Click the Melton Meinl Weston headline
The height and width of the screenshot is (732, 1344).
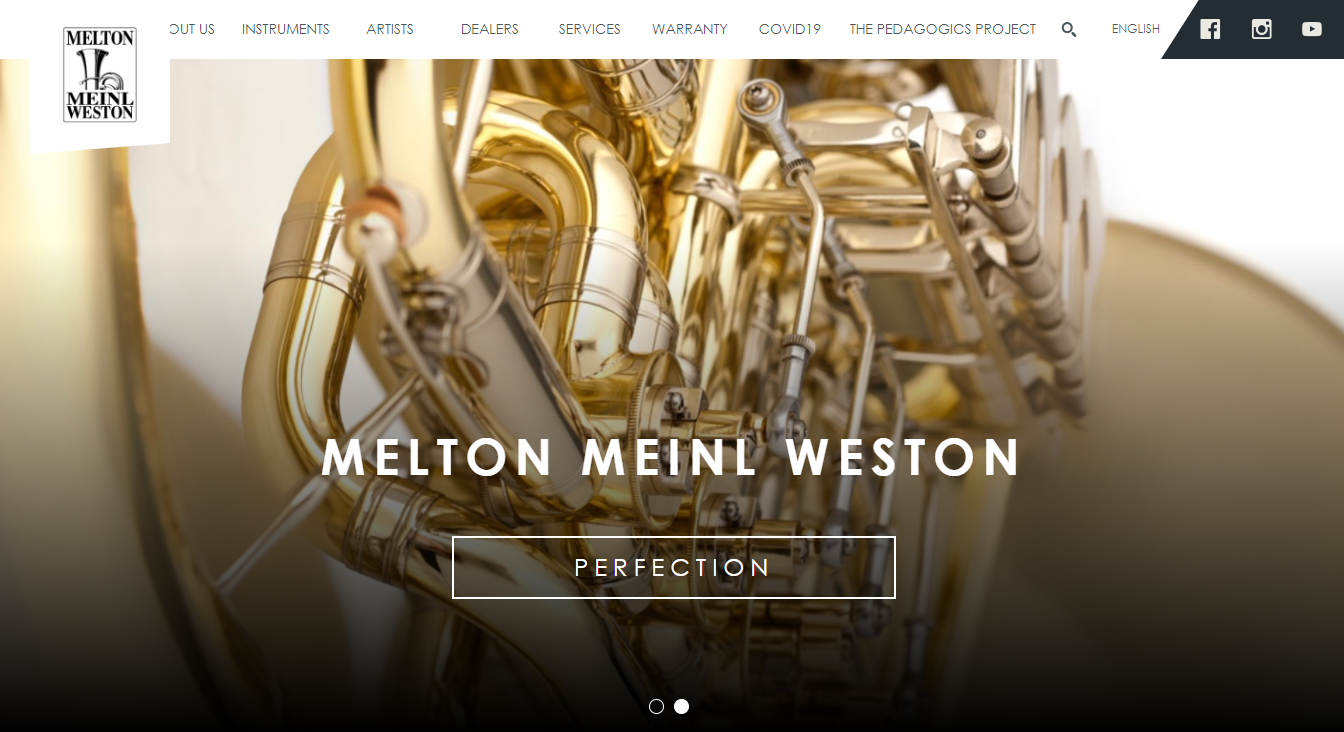point(672,457)
